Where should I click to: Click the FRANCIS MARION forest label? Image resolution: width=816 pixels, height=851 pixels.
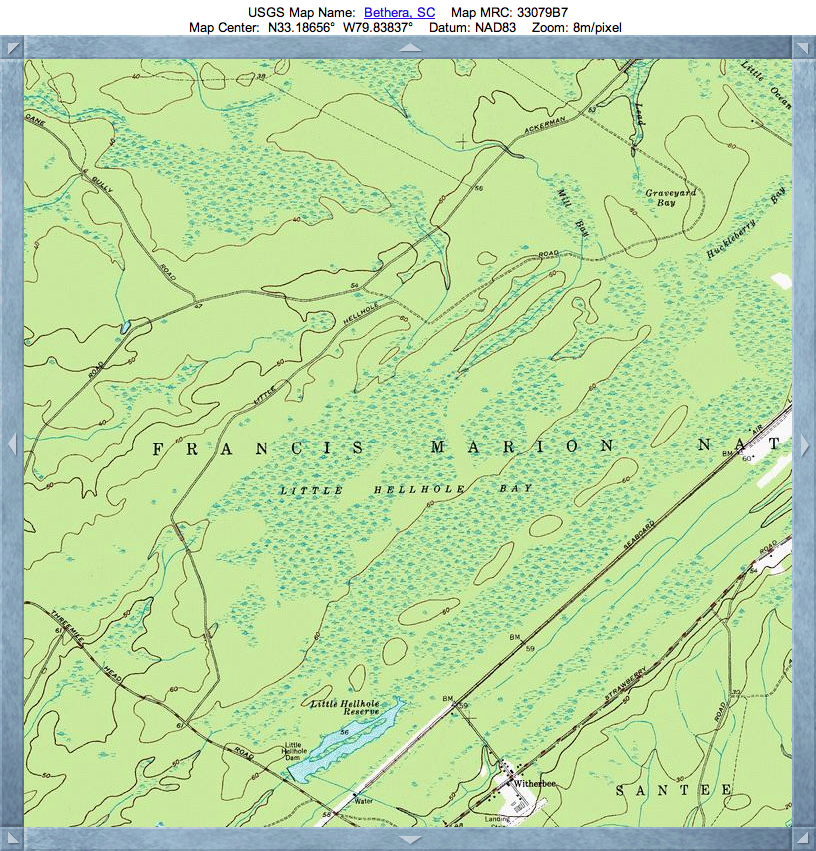(x=384, y=448)
